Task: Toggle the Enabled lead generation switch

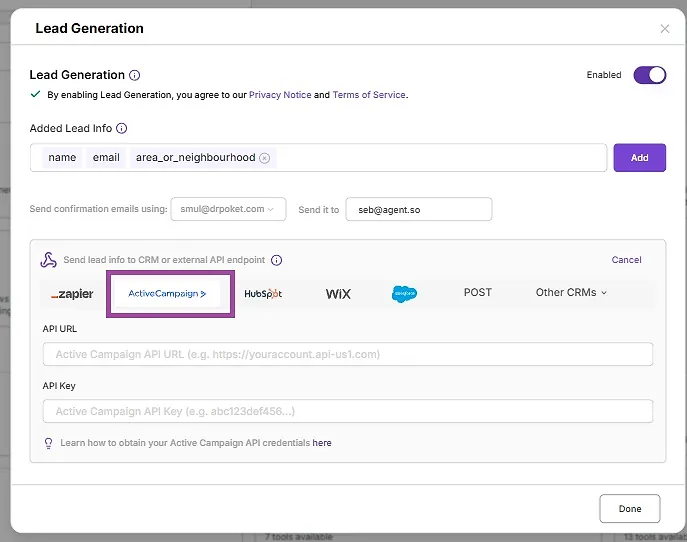Action: point(649,75)
